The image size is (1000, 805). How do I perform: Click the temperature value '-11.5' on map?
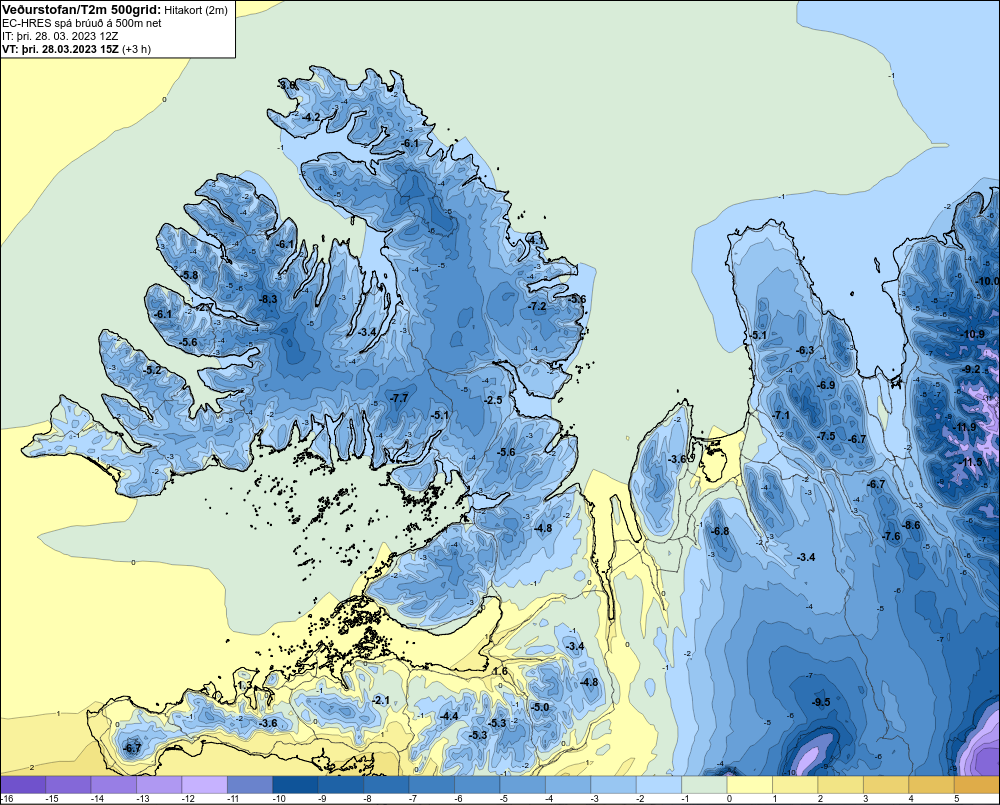point(971,462)
